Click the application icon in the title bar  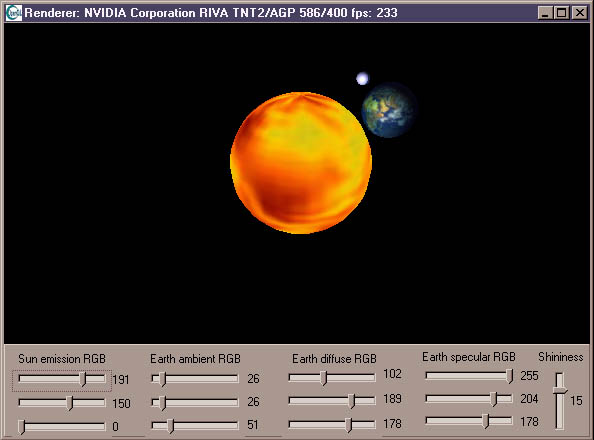[x=14, y=13]
